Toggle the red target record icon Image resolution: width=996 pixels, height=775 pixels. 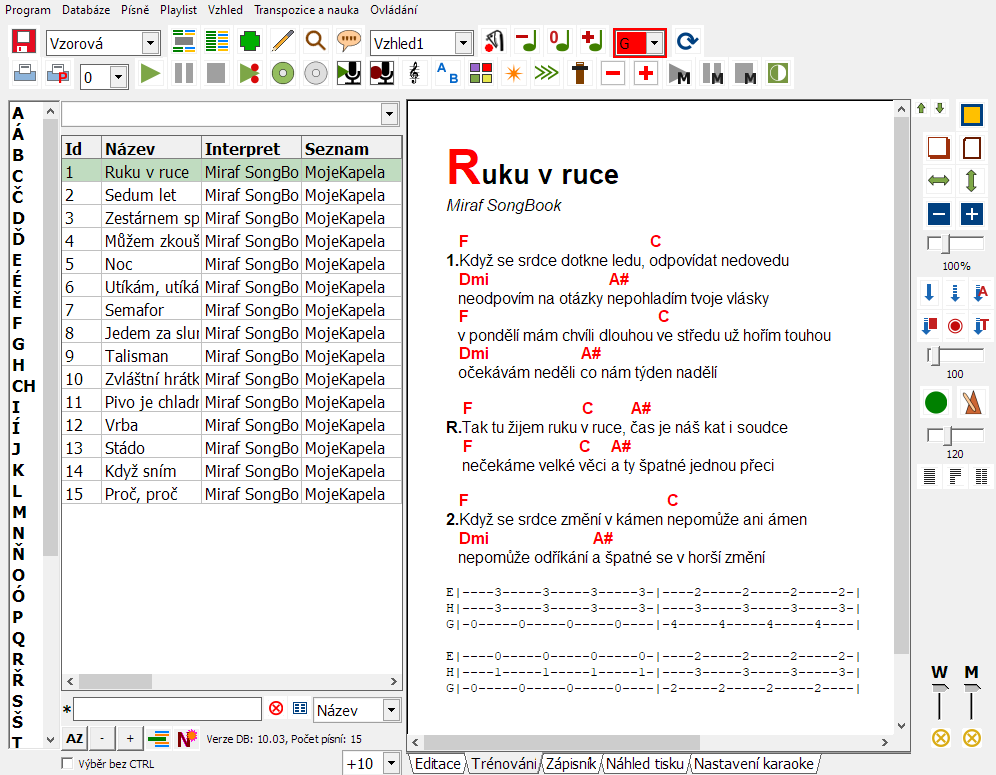[x=955, y=326]
